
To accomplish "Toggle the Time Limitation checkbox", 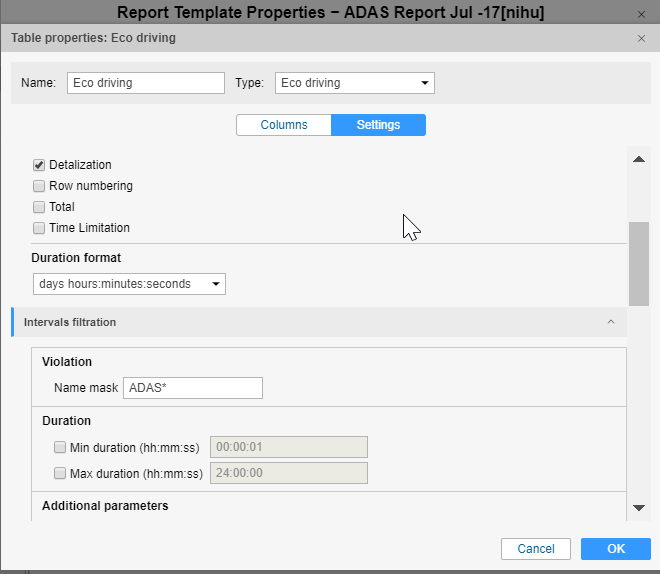I will [39, 228].
